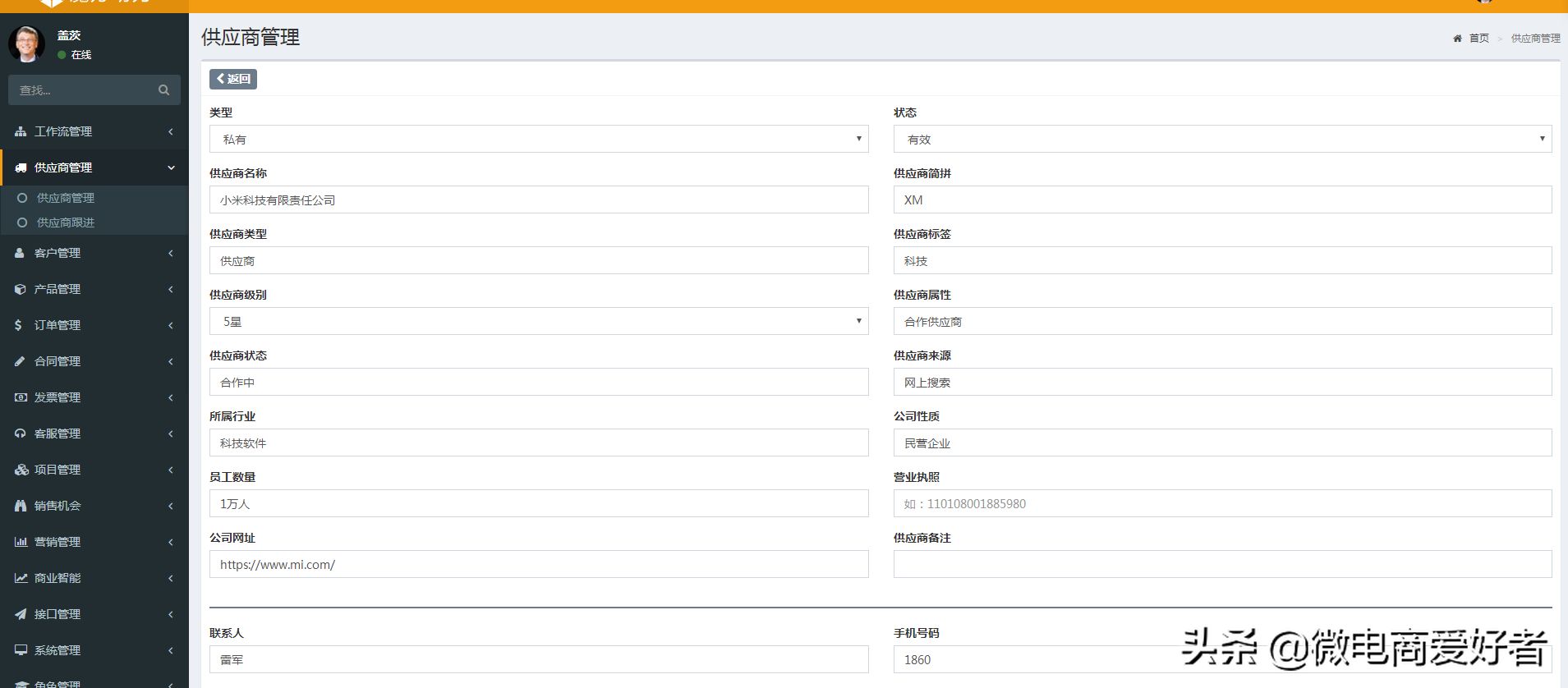Expand the 产品管理 menu chevron

(x=171, y=289)
